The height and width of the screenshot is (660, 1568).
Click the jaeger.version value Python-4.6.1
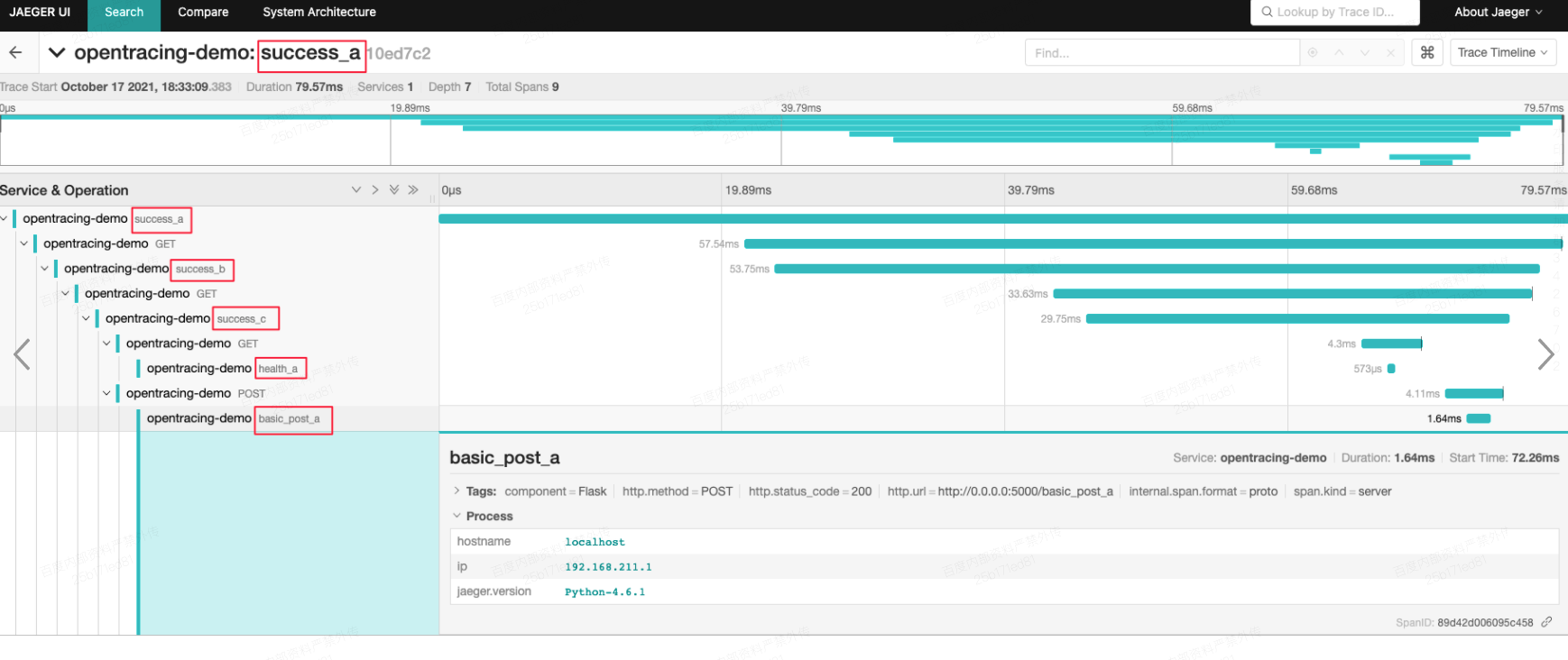pos(604,592)
